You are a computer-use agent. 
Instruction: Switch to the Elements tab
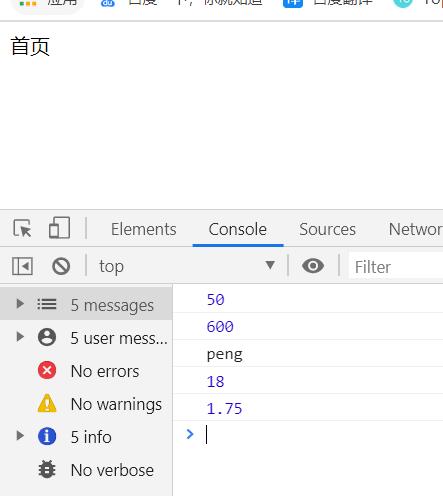pos(144,229)
